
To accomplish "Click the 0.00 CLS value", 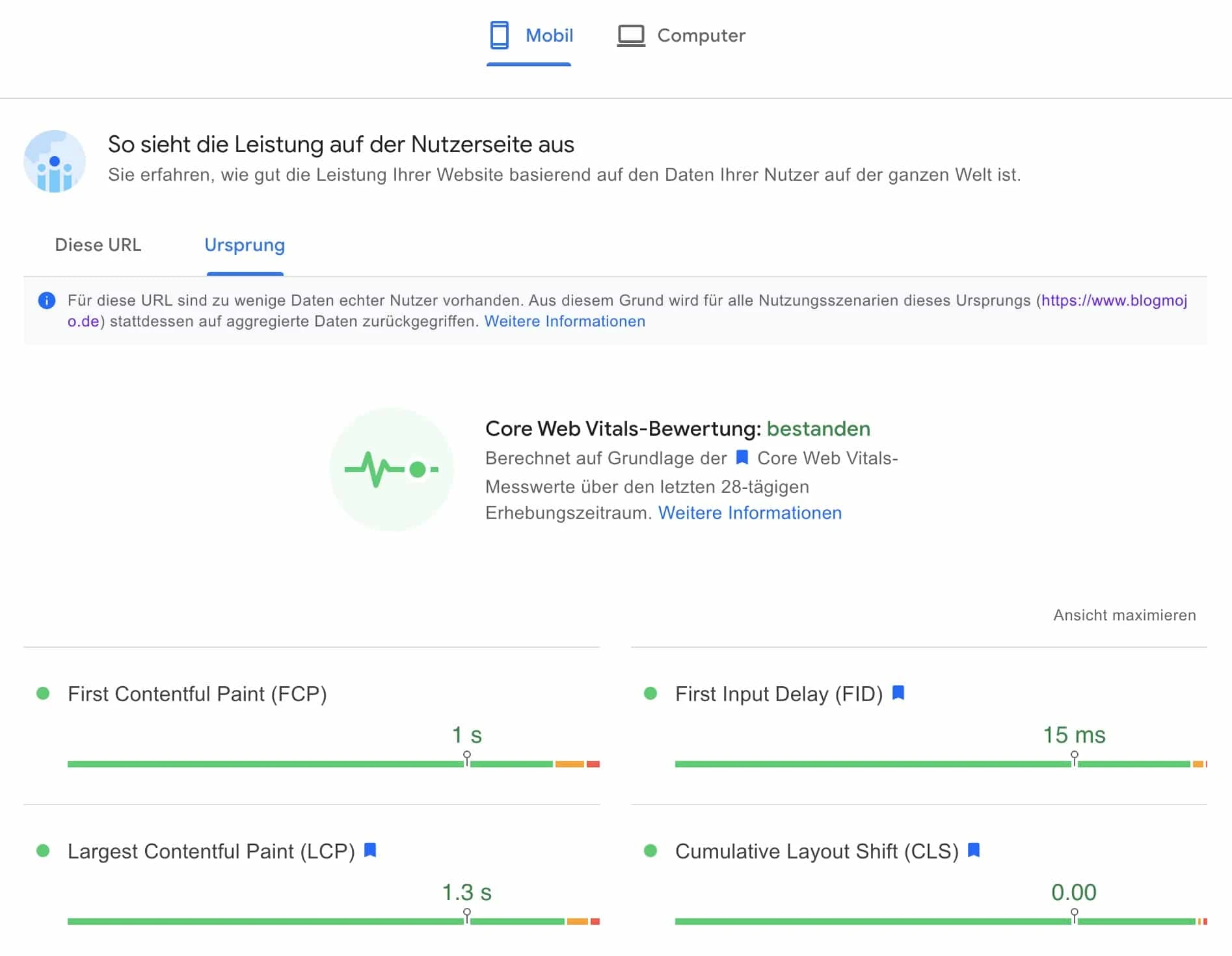I will pyautogui.click(x=1074, y=892).
